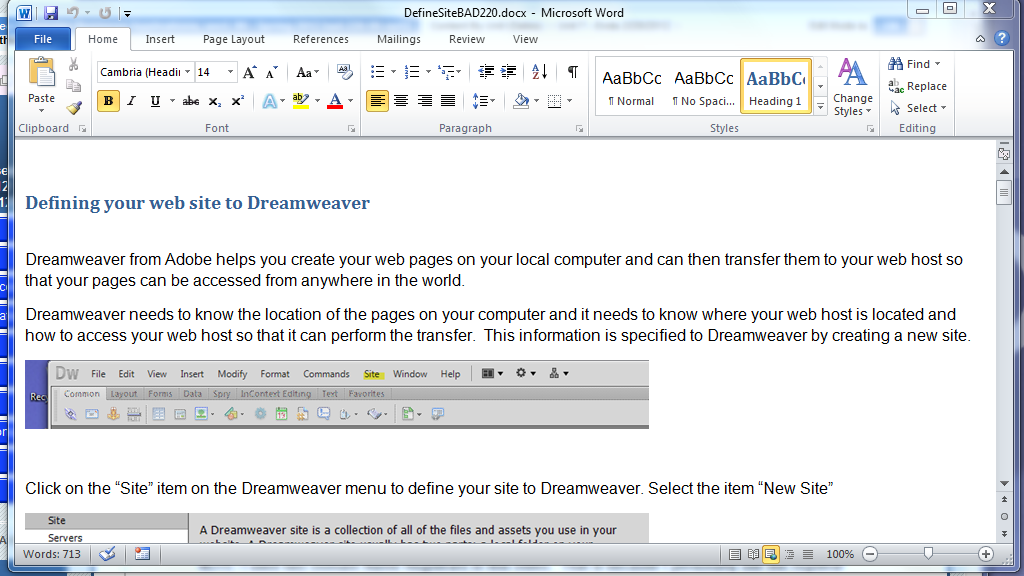Click the Clear Formatting icon

click(345, 72)
